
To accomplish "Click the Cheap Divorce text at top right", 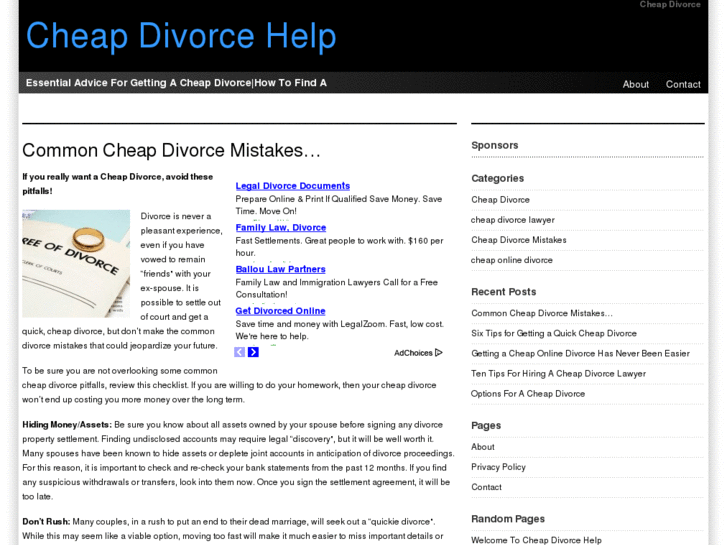I will tap(670, 5).
